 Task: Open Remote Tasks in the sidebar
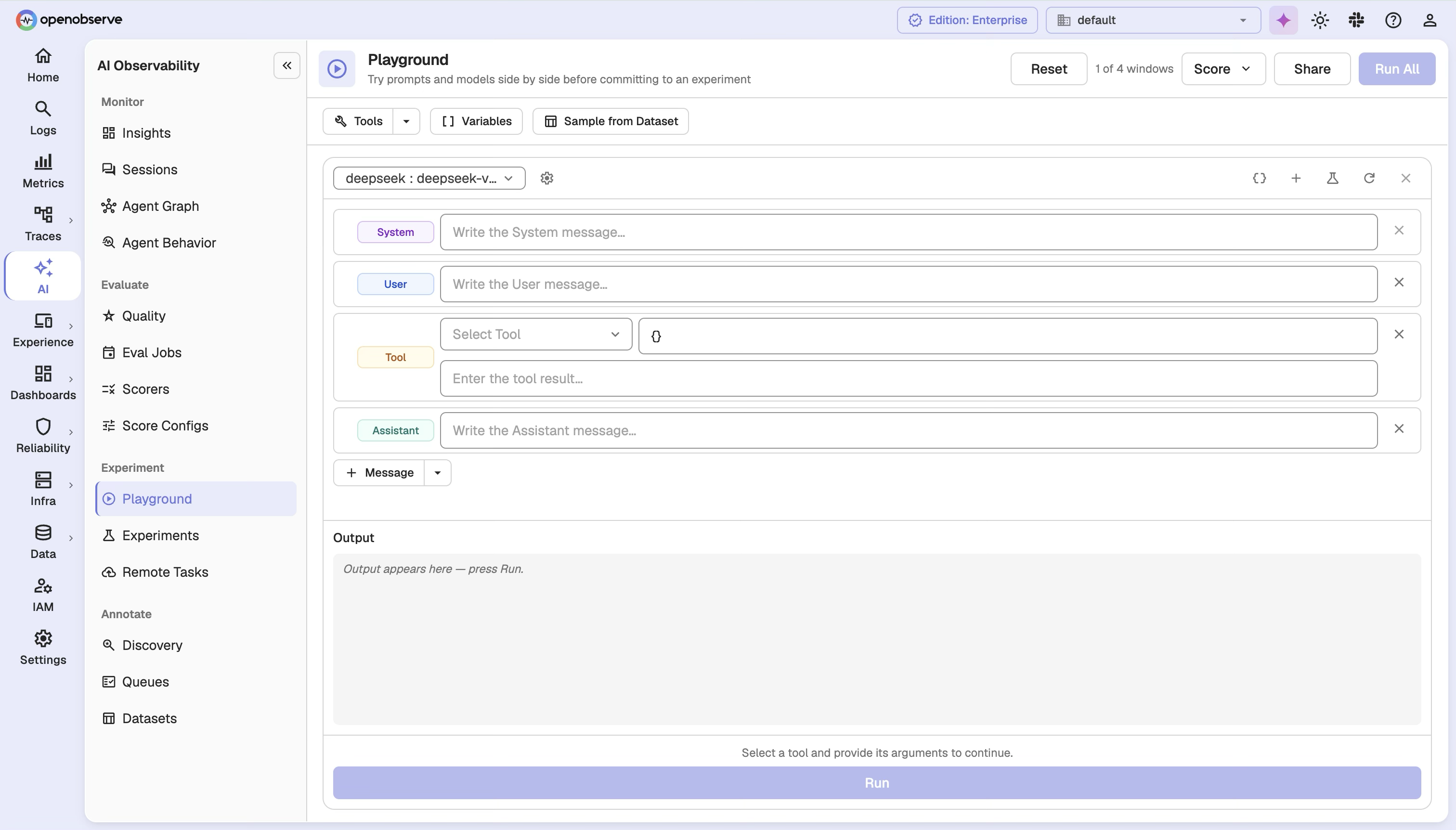(x=195, y=572)
